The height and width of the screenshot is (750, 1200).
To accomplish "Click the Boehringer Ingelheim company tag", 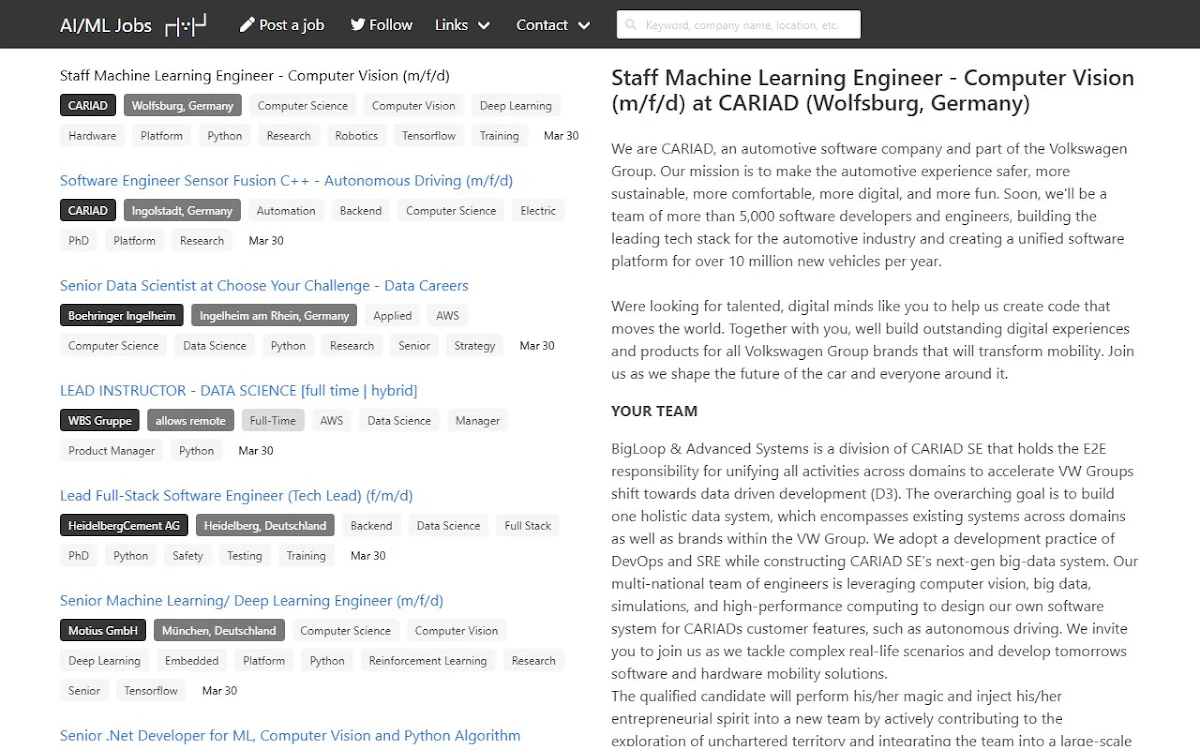I will 121,316.
